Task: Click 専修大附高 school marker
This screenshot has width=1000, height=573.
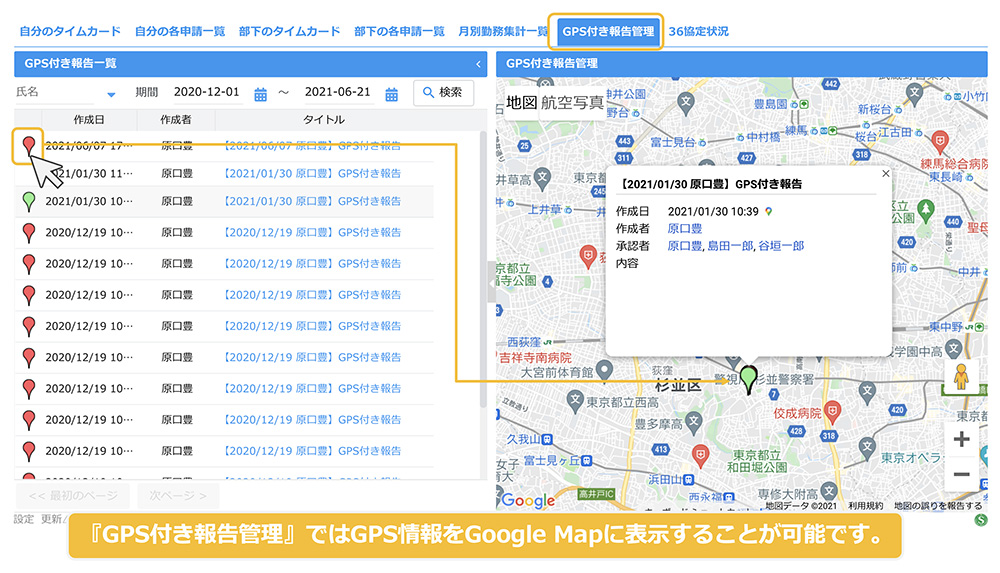Action: pyautogui.click(x=828, y=491)
